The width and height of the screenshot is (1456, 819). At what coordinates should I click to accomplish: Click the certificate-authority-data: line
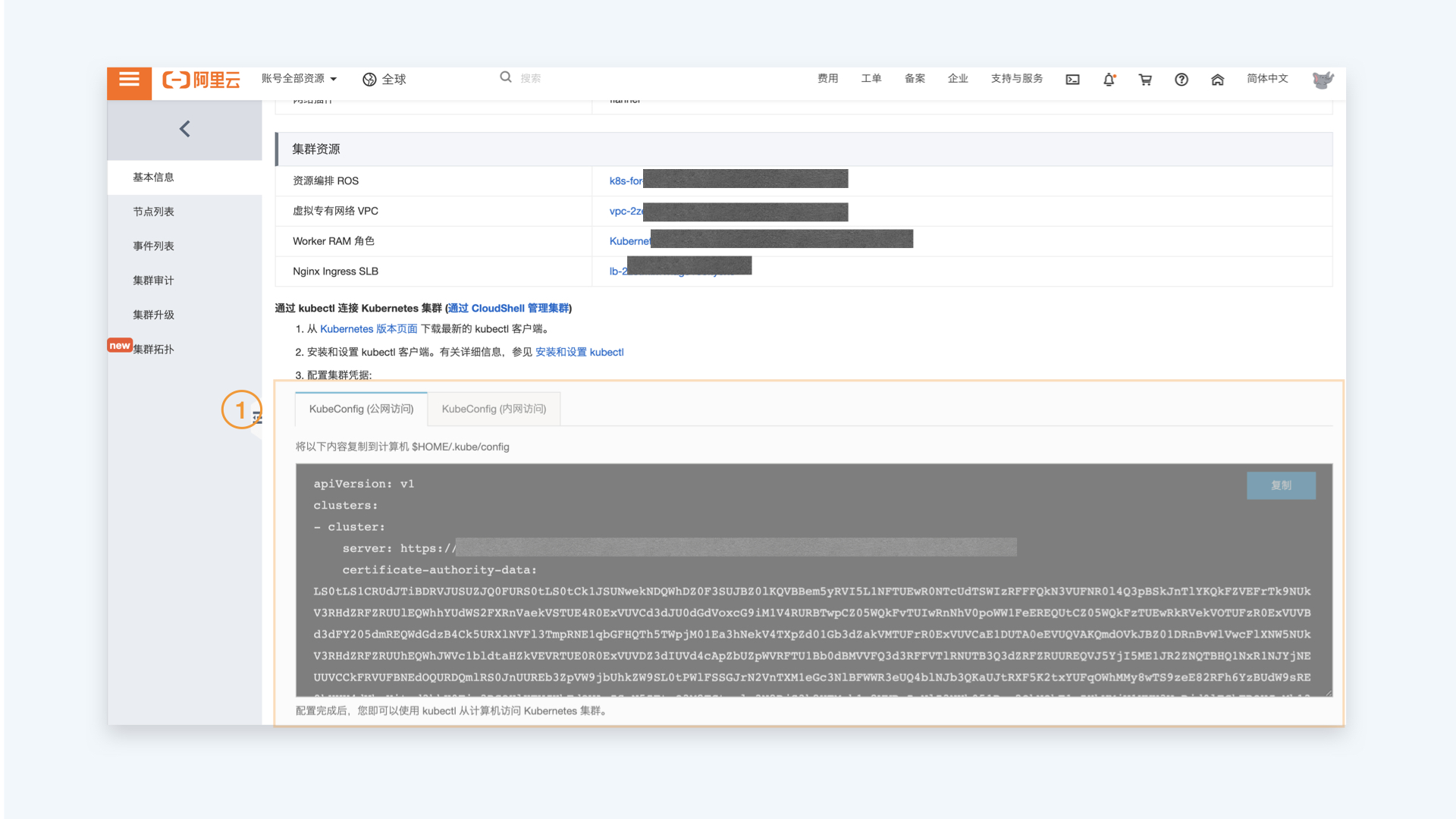click(439, 570)
